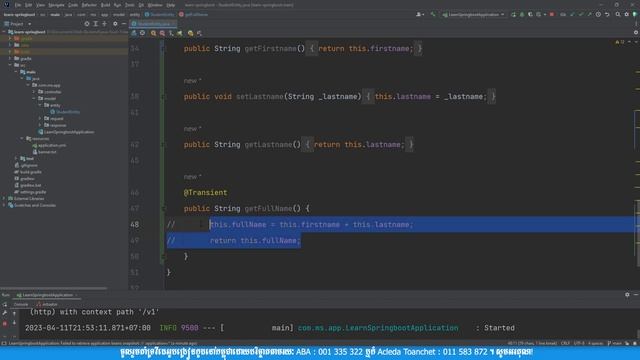Switch to the Console tab in Run panel
The width and height of the screenshot is (640, 360).
[20, 304]
